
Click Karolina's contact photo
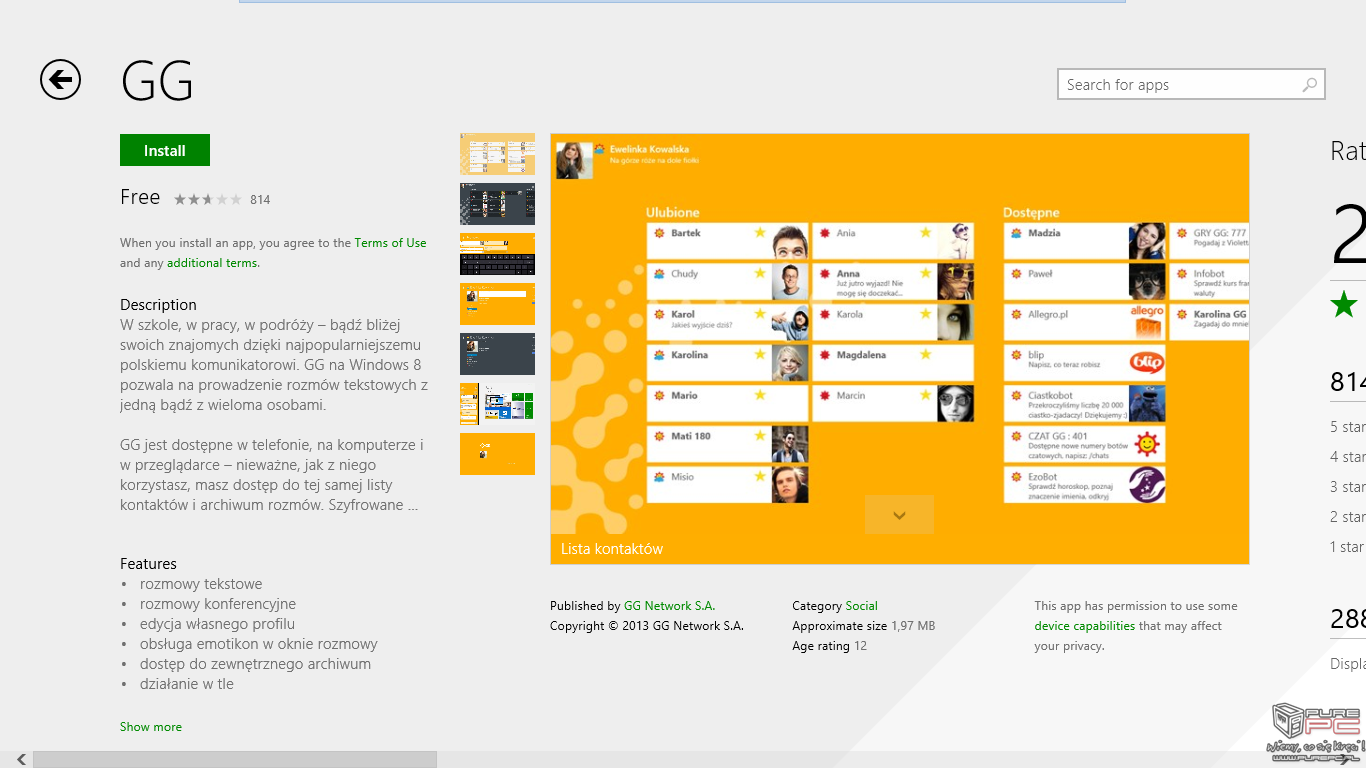pyautogui.click(x=790, y=363)
